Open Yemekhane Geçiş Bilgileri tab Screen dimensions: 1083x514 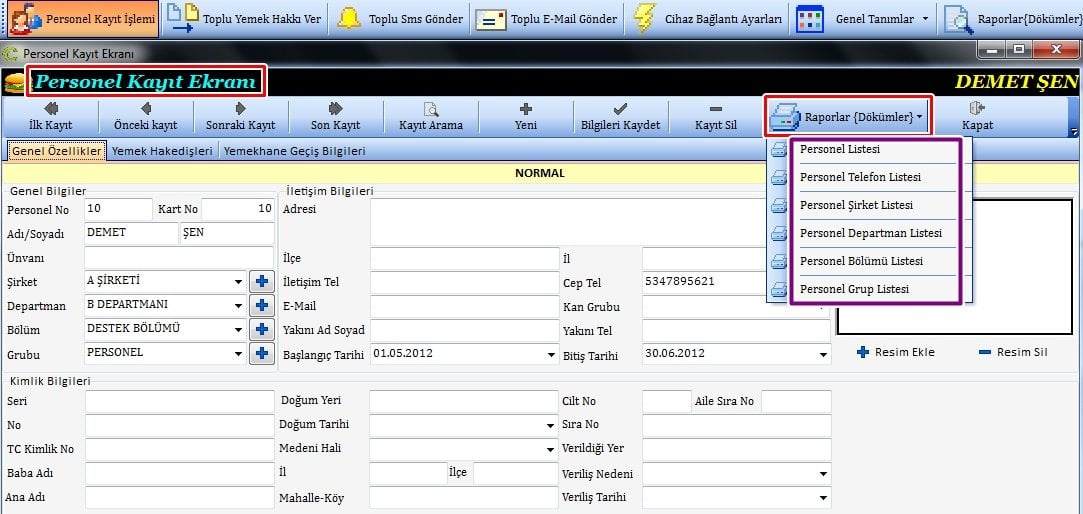tap(294, 151)
